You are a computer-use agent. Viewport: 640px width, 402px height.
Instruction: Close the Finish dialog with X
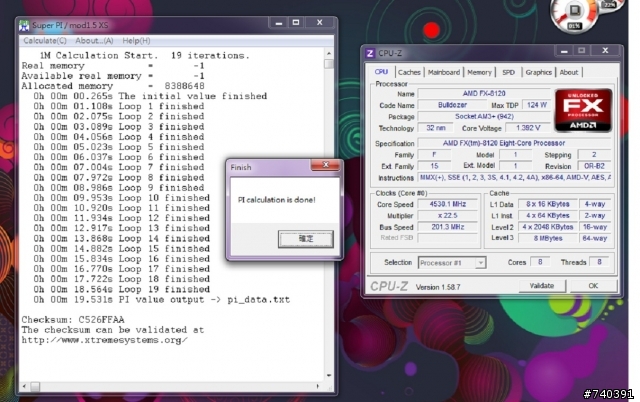point(325,165)
